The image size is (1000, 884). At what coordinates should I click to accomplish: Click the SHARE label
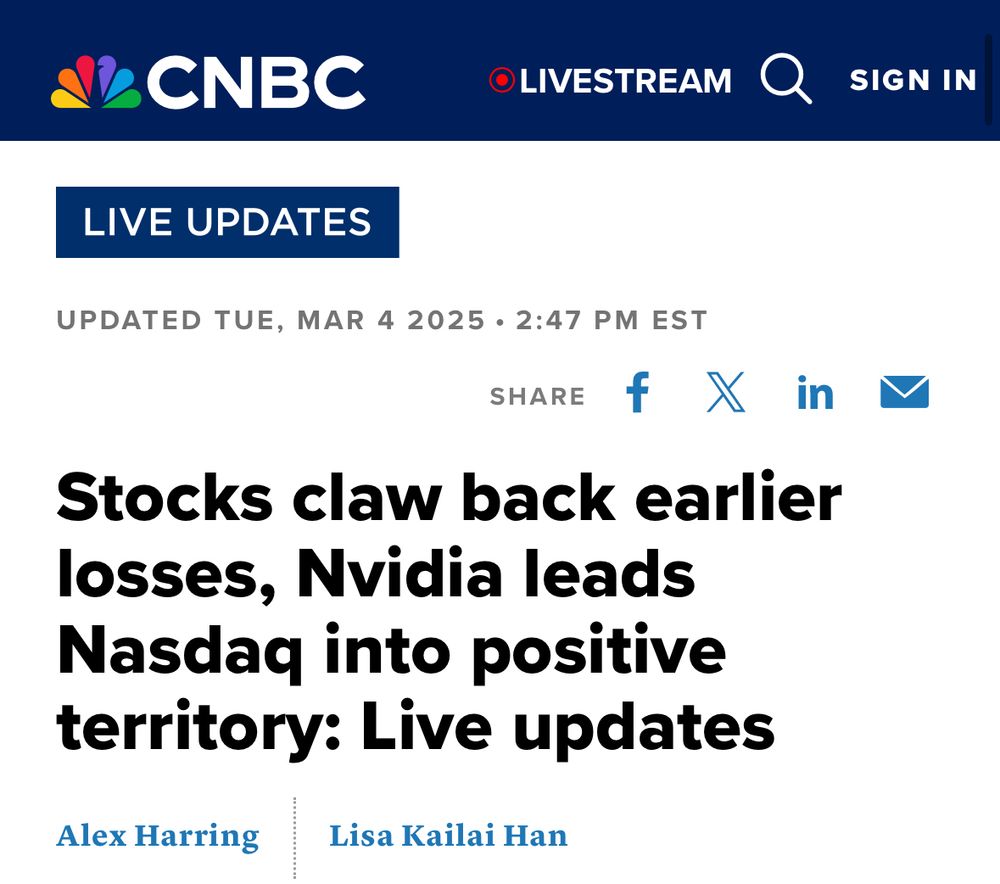pyautogui.click(x=538, y=395)
